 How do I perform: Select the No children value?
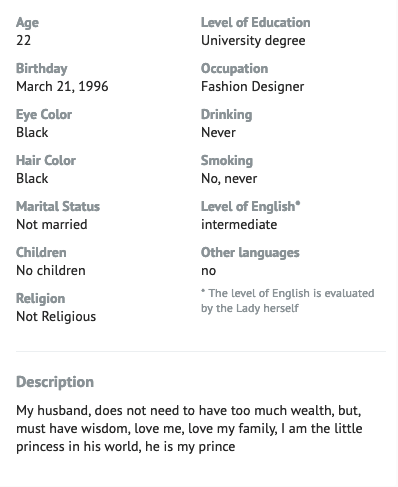coord(51,270)
